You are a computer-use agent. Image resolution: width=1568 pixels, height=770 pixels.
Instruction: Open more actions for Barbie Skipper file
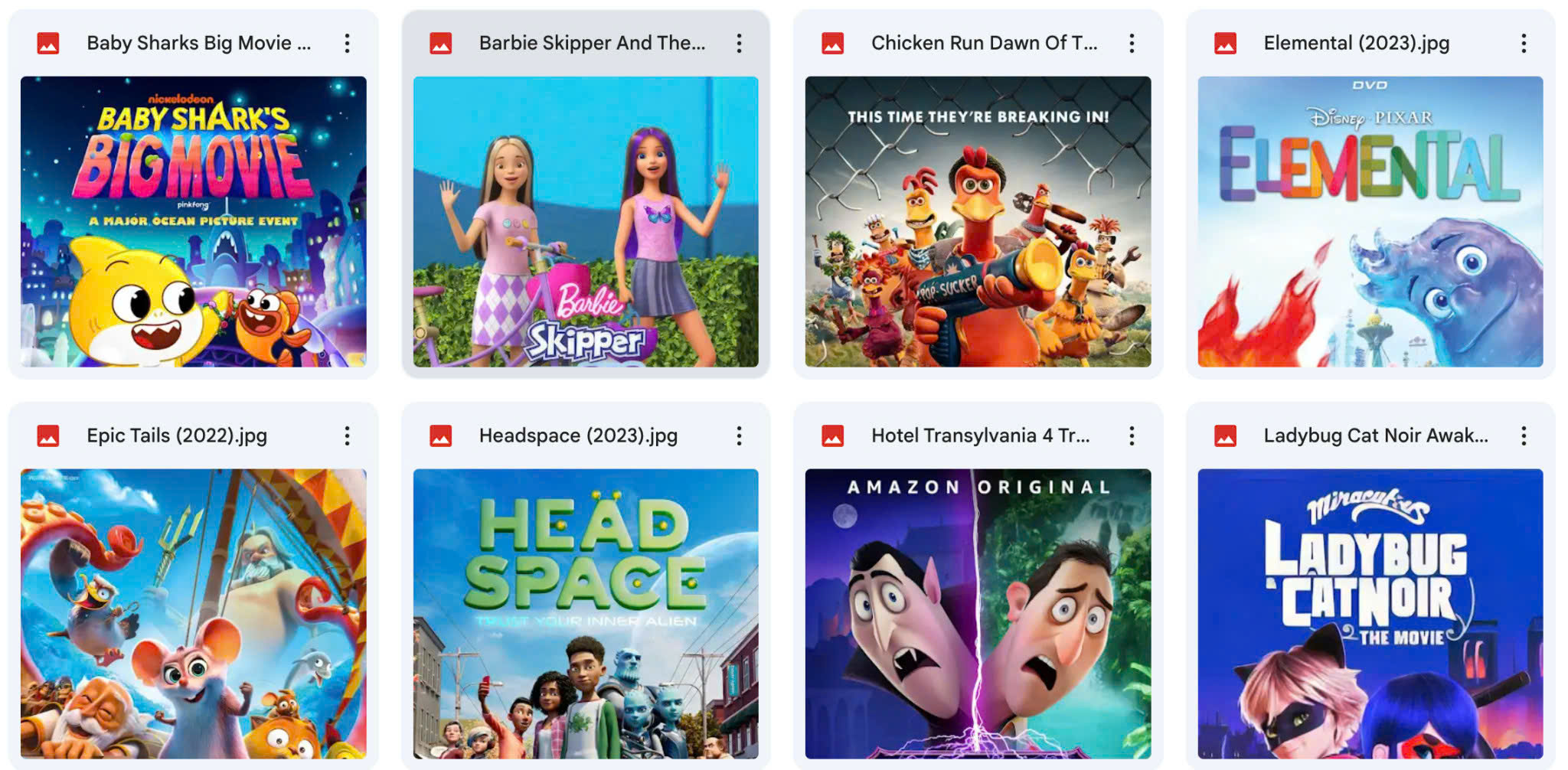[x=739, y=43]
